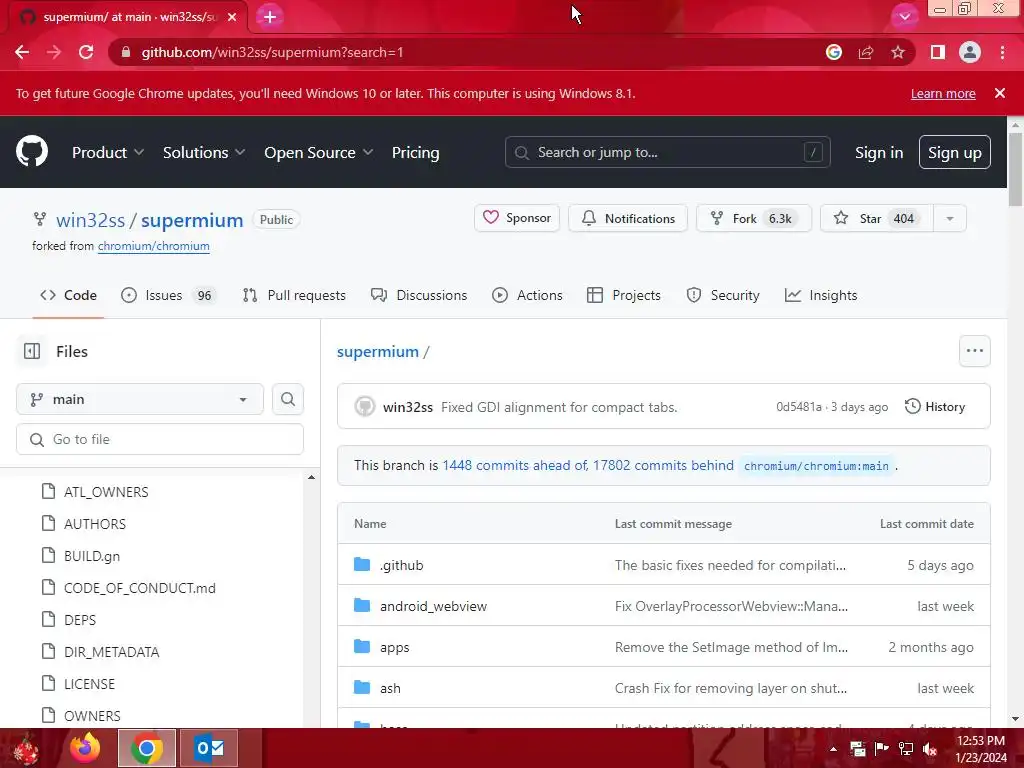Open the Pricing page

pos(415,152)
